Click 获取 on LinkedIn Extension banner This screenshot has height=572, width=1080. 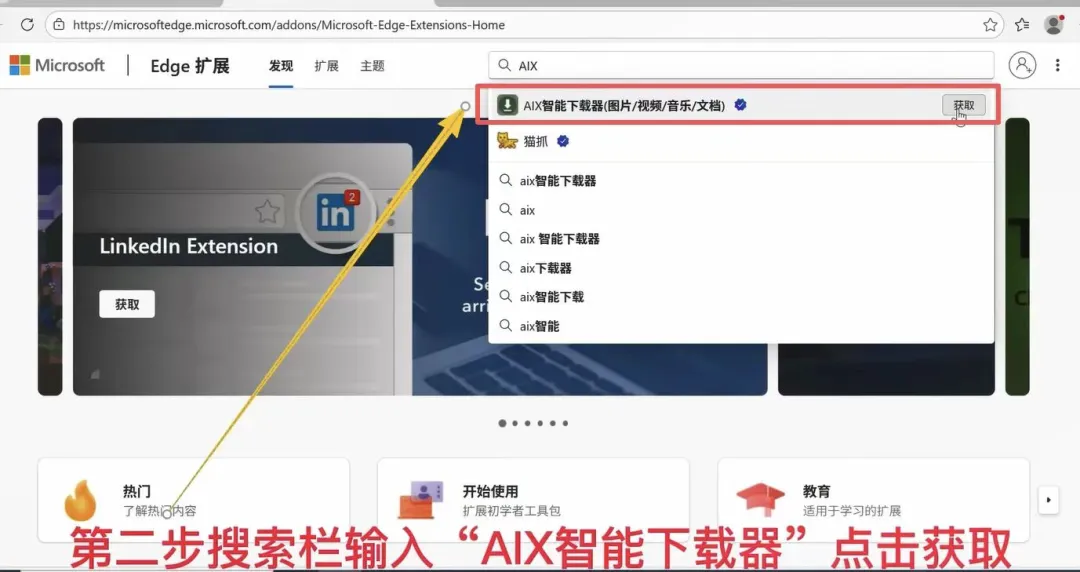127,304
